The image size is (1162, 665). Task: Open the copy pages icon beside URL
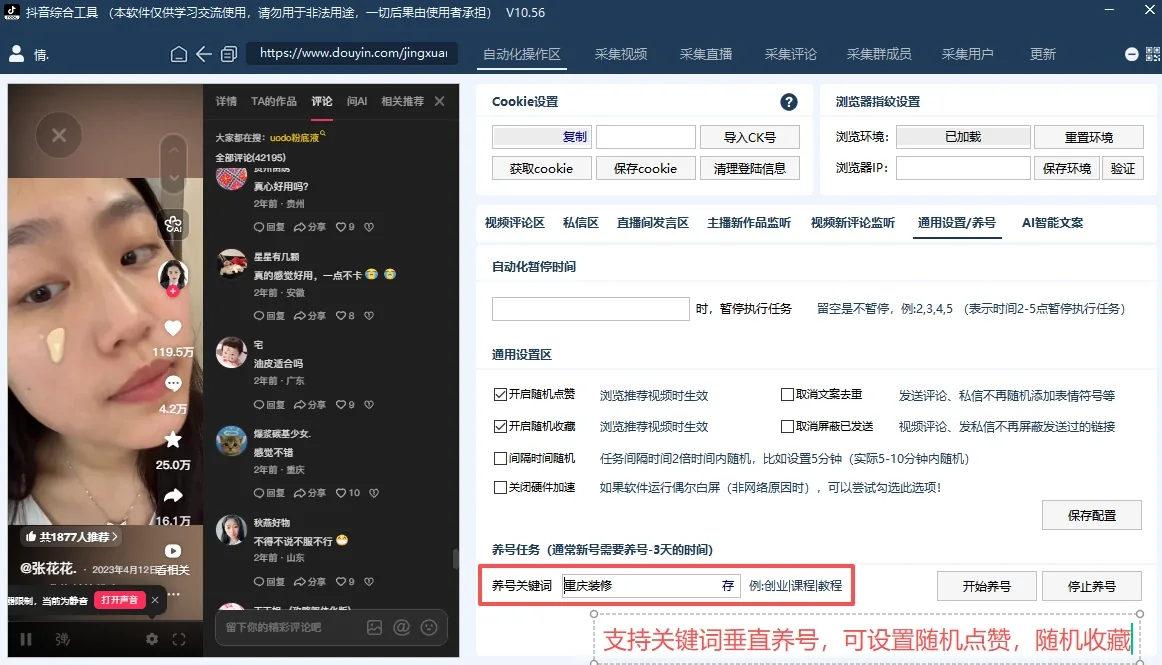click(x=229, y=54)
